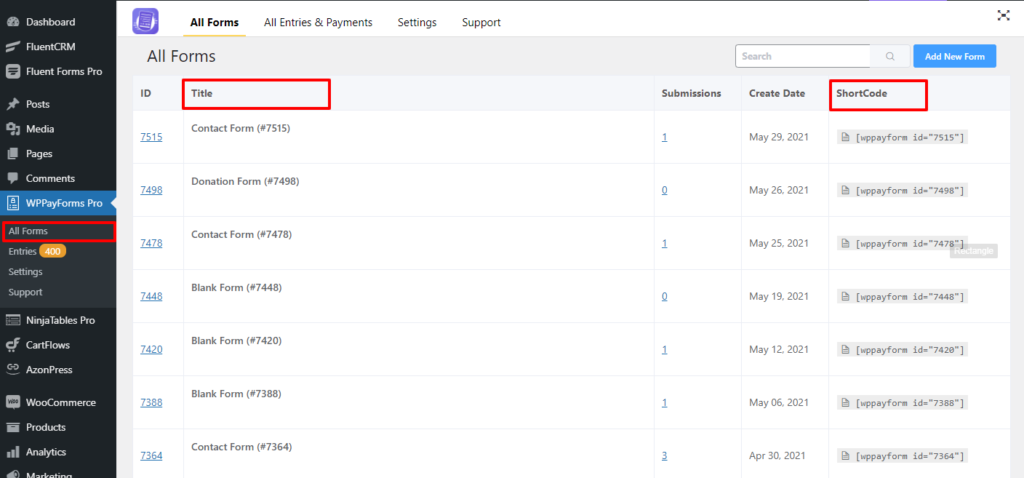The image size is (1024, 478).
Task: Click the Add New Form button
Action: (x=953, y=57)
